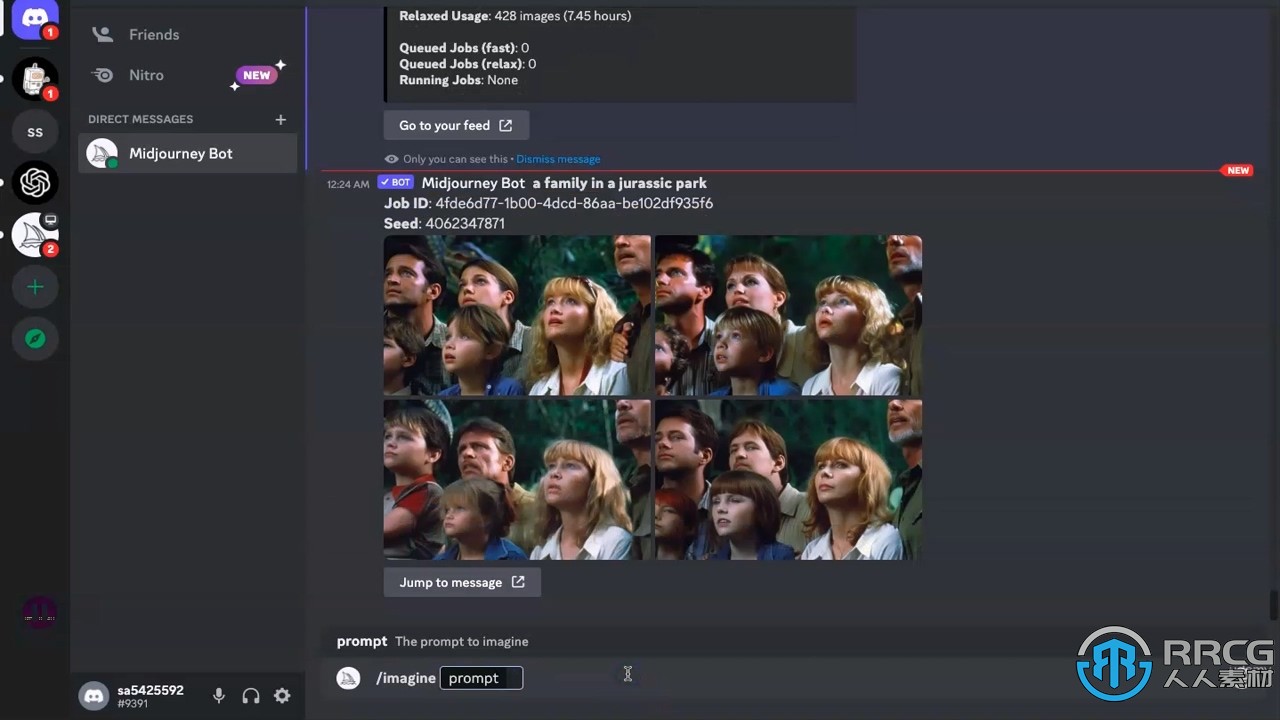
Task: Click the 12:24 AM message timestamp
Action: pos(348,184)
